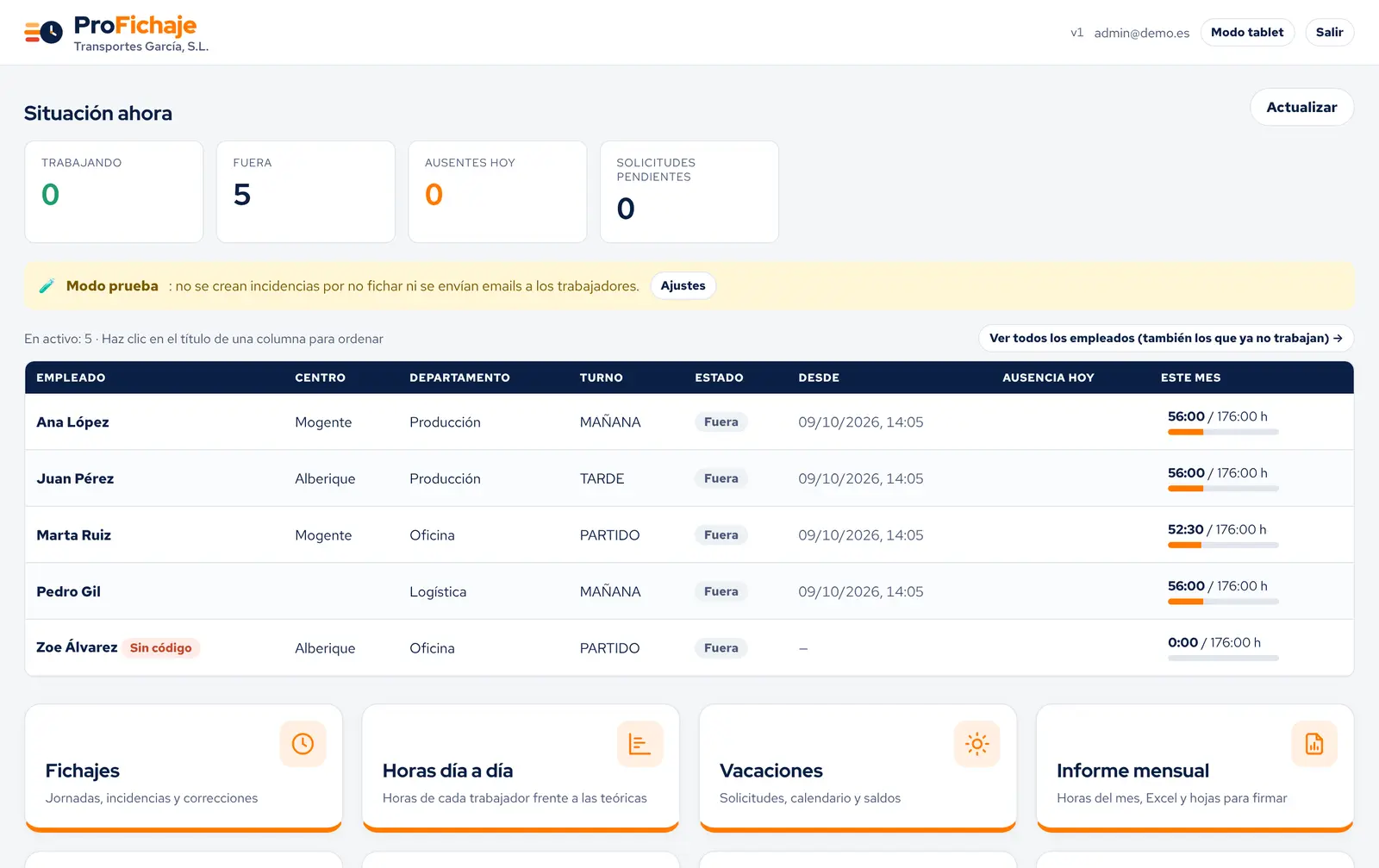This screenshot has width=1379, height=868.
Task: Click the Sin código badge
Action: click(161, 648)
